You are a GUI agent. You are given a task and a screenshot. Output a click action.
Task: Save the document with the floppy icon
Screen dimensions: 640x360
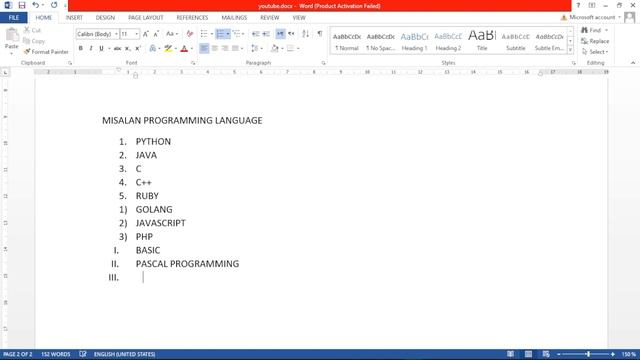(x=22, y=5)
